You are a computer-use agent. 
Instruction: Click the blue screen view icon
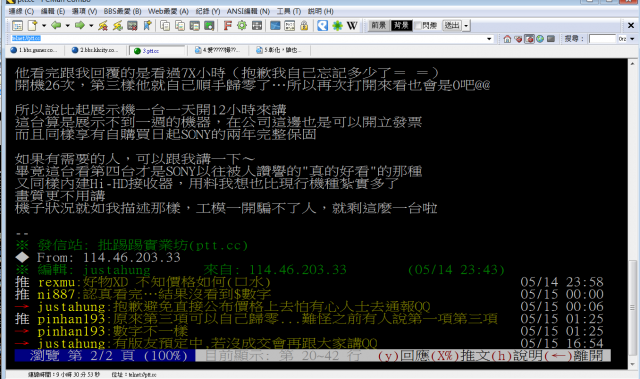point(275,26)
